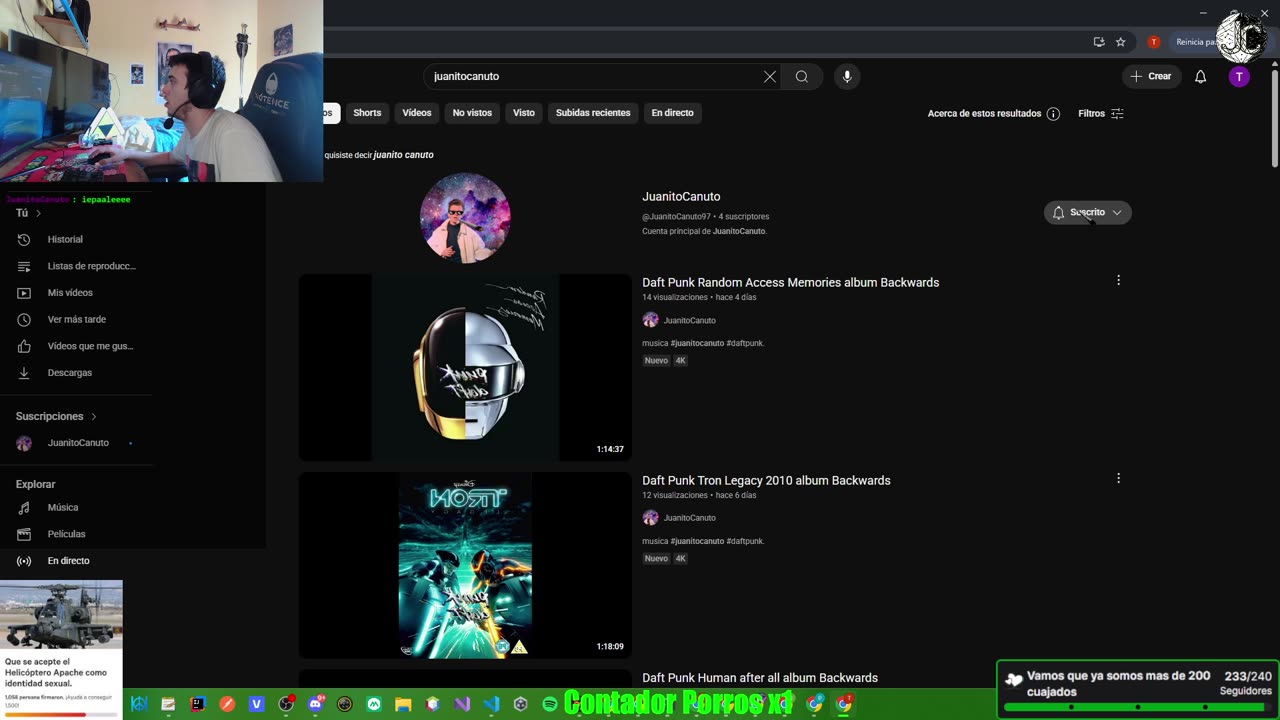Open the JetBrains IDE taskbar icon

[x=198, y=704]
